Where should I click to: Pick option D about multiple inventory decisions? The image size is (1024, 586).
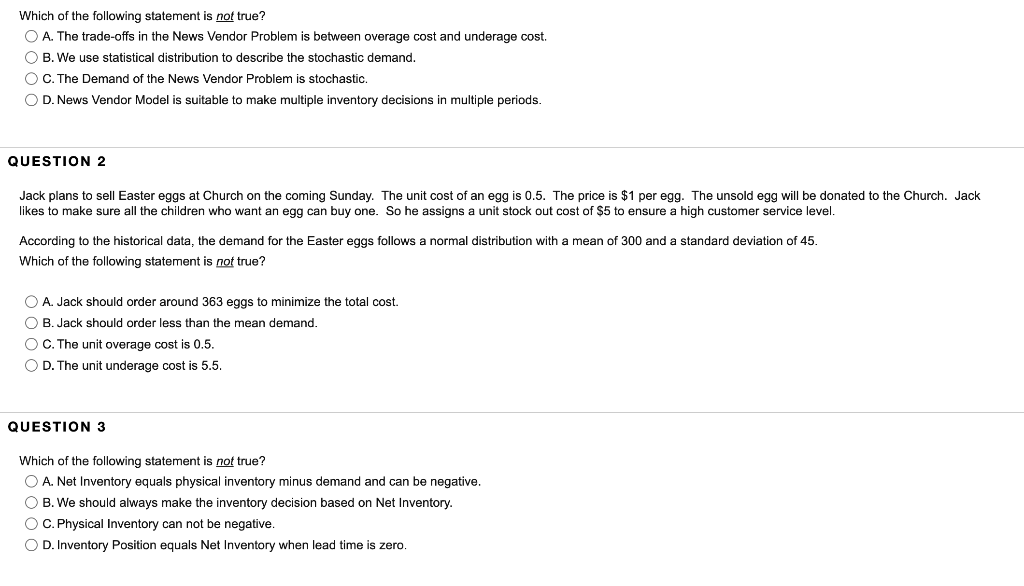click(x=33, y=100)
